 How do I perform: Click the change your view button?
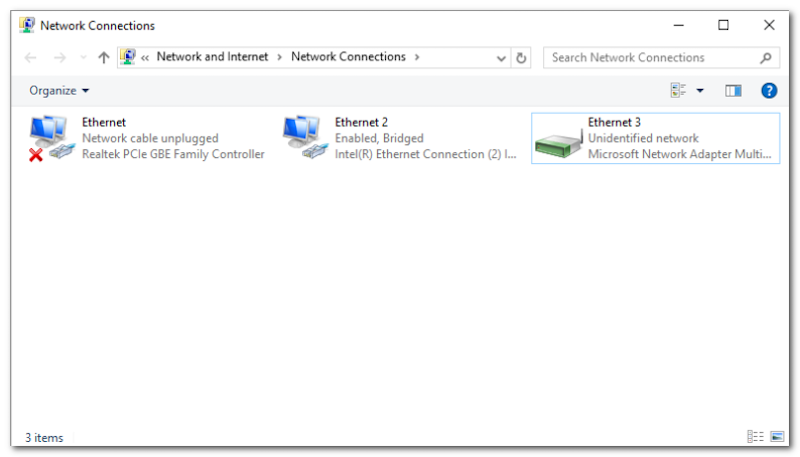[x=679, y=91]
